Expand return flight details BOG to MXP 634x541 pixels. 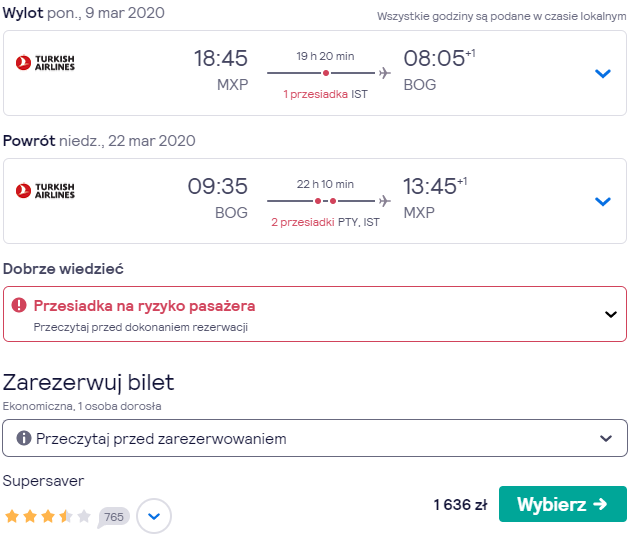(x=602, y=201)
